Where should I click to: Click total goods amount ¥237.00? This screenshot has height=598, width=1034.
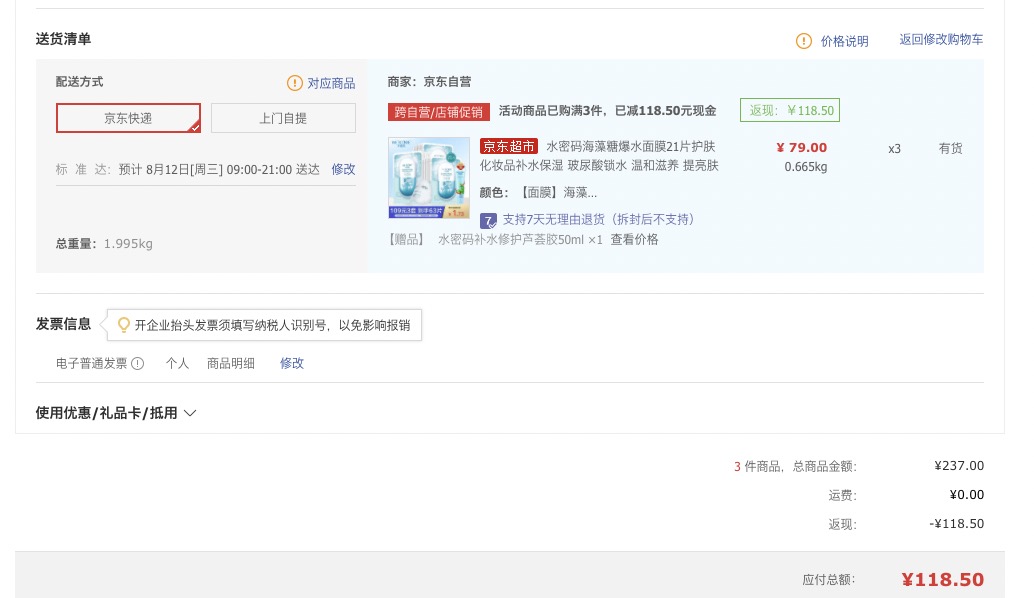(x=959, y=465)
